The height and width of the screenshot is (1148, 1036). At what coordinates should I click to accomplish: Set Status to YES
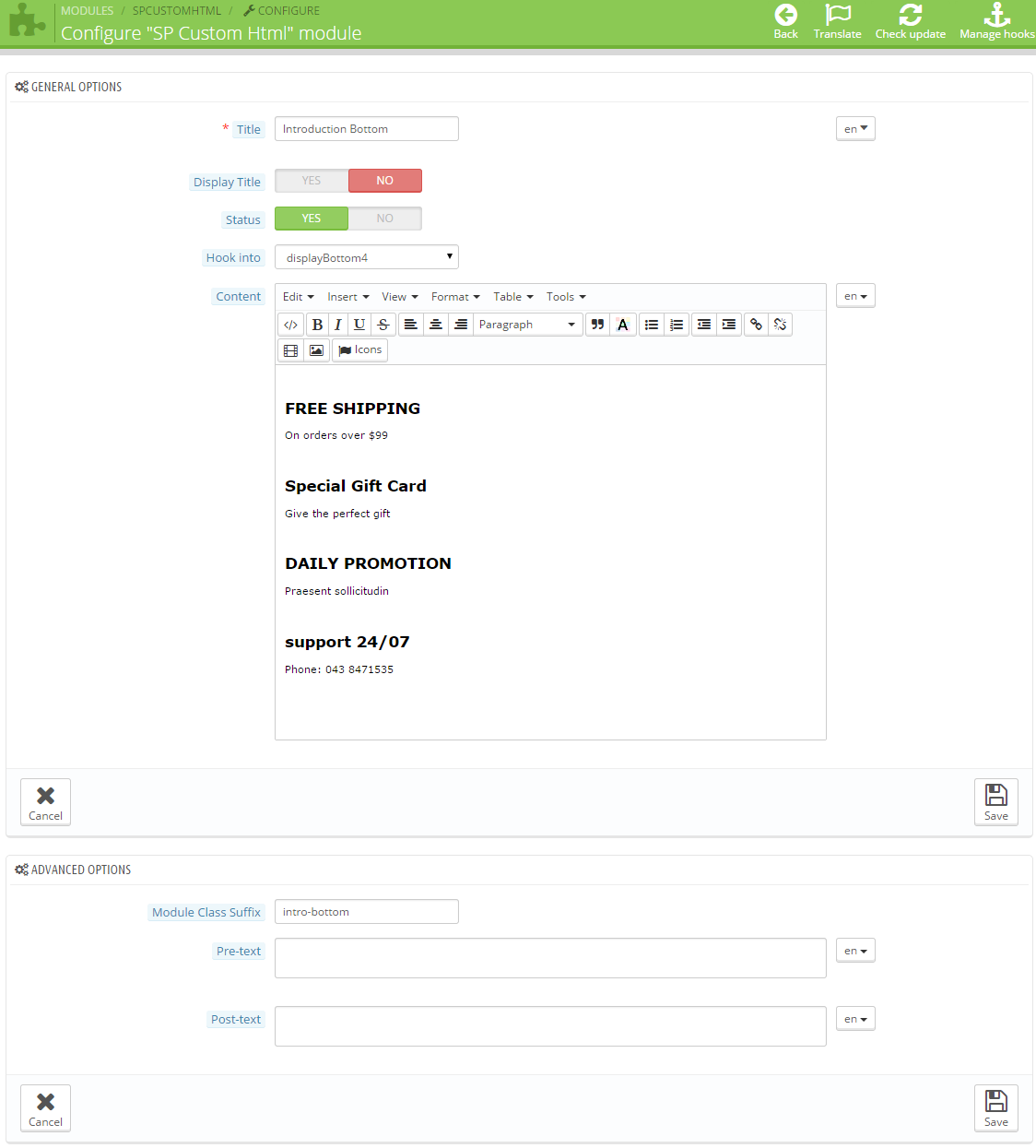312,219
